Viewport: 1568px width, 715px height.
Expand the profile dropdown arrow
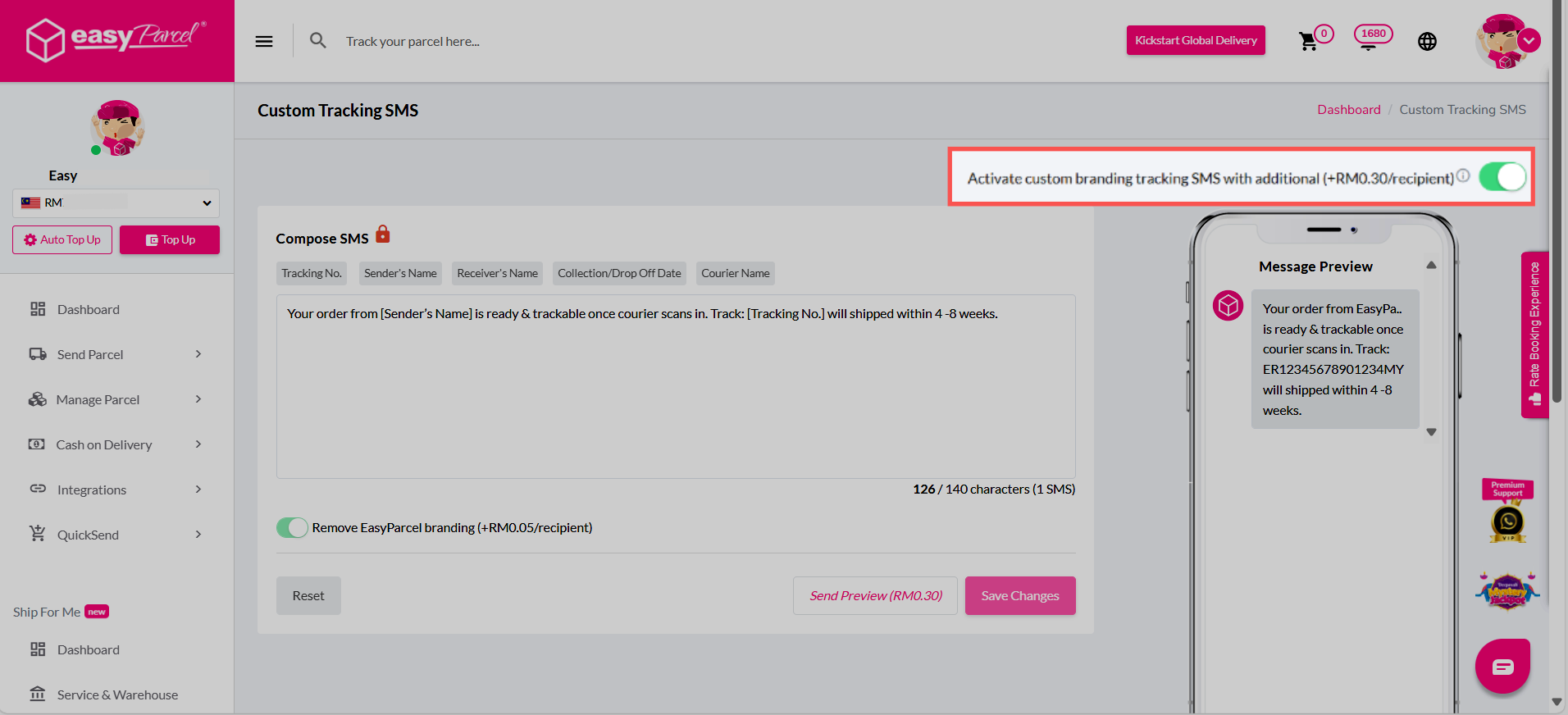tap(1529, 40)
